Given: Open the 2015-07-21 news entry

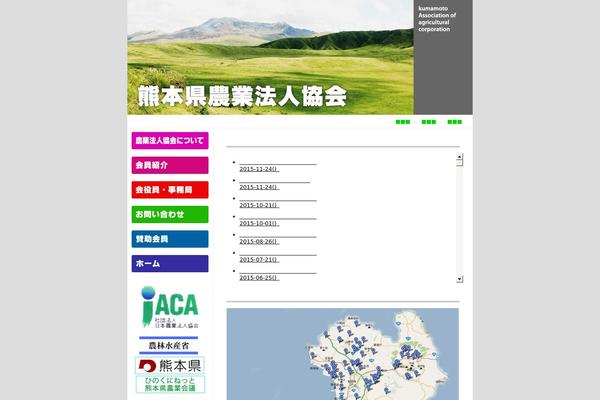Looking at the screenshot, I should (x=259, y=260).
